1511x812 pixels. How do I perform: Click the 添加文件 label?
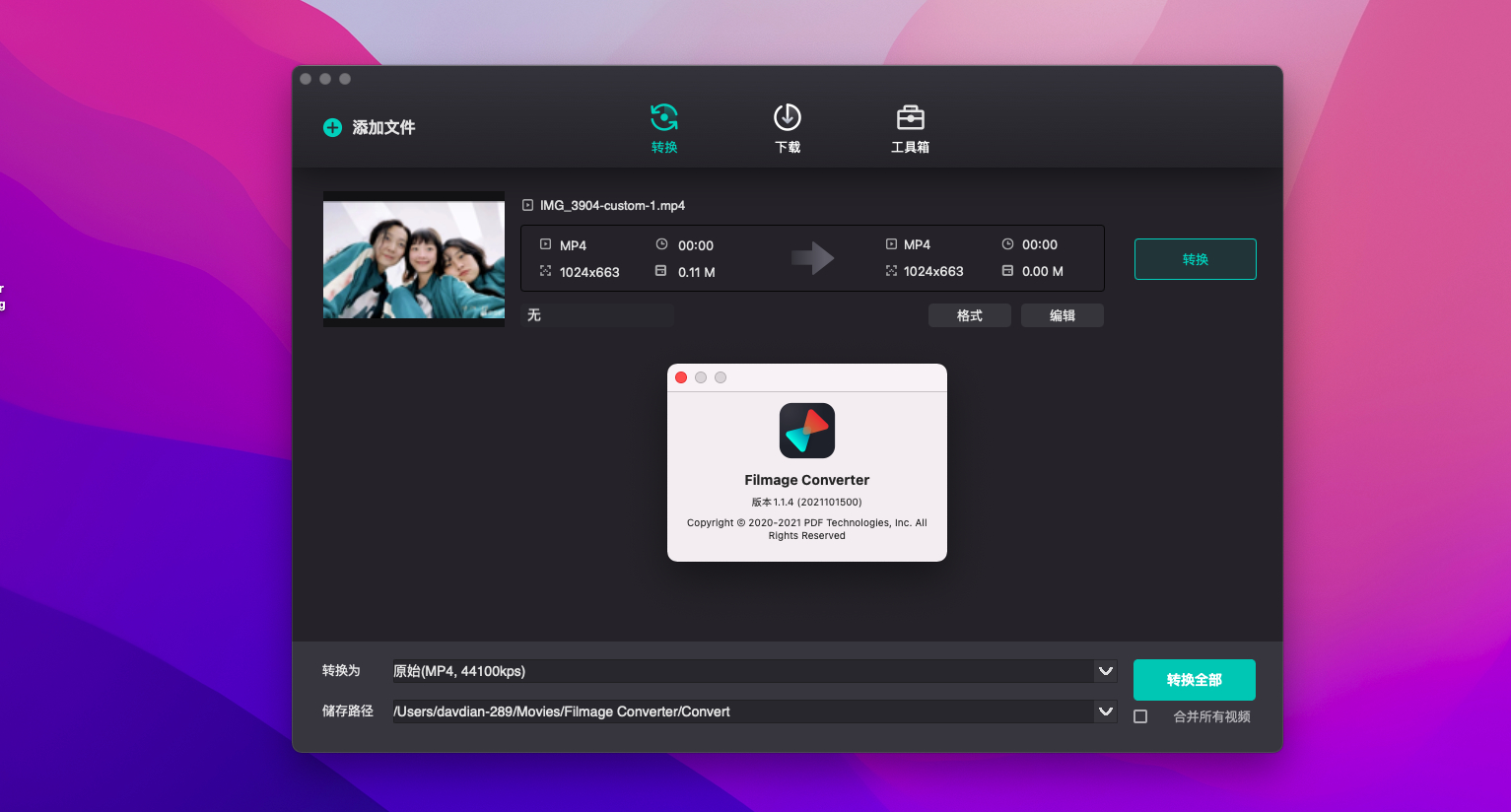[x=383, y=127]
